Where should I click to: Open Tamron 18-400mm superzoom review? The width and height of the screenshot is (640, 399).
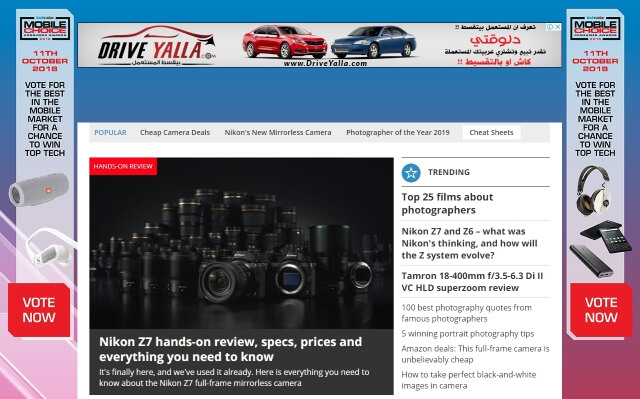[x=472, y=282]
